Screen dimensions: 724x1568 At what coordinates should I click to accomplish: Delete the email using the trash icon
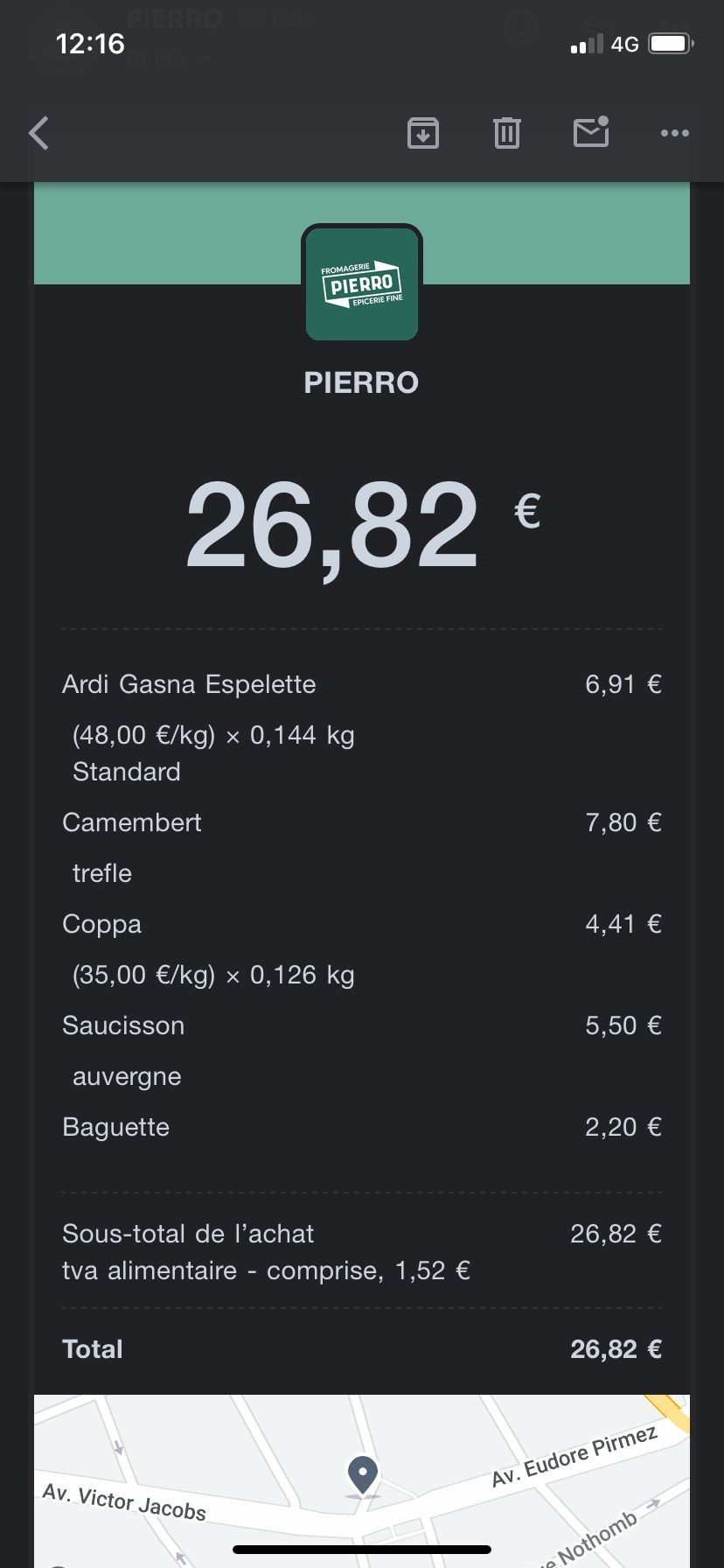pyautogui.click(x=507, y=133)
